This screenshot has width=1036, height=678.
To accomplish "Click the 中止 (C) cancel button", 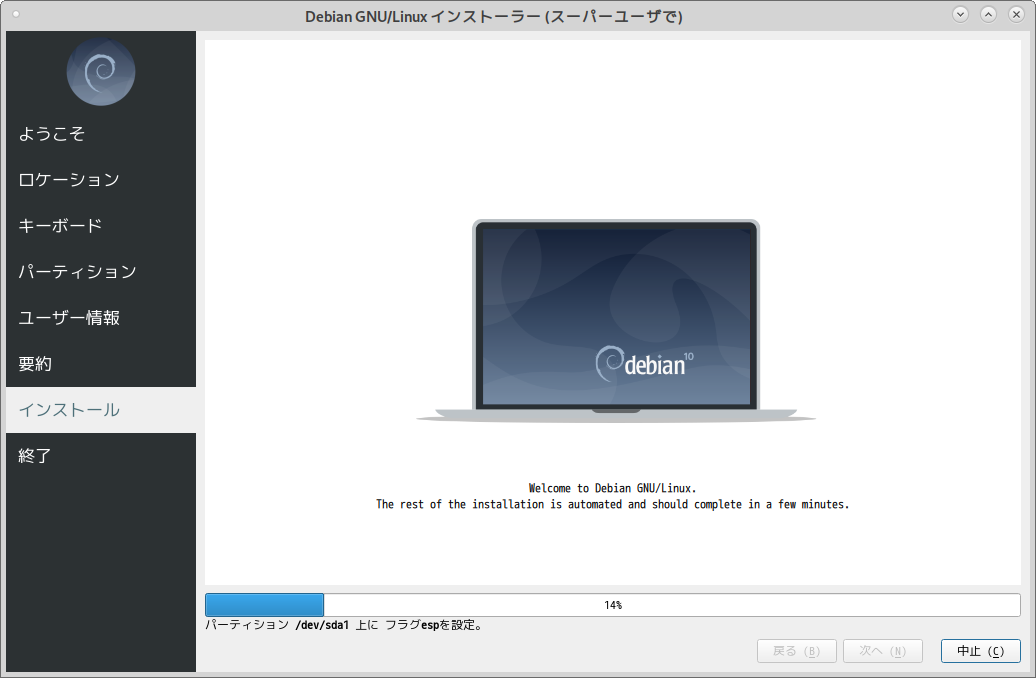I will pos(980,651).
